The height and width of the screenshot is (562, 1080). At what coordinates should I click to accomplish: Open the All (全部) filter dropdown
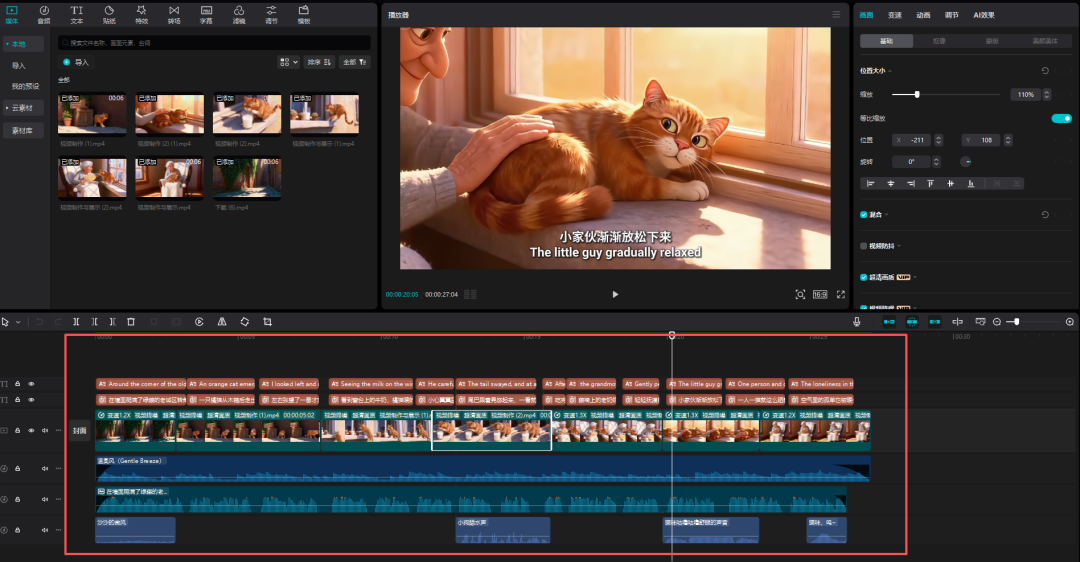(x=355, y=62)
